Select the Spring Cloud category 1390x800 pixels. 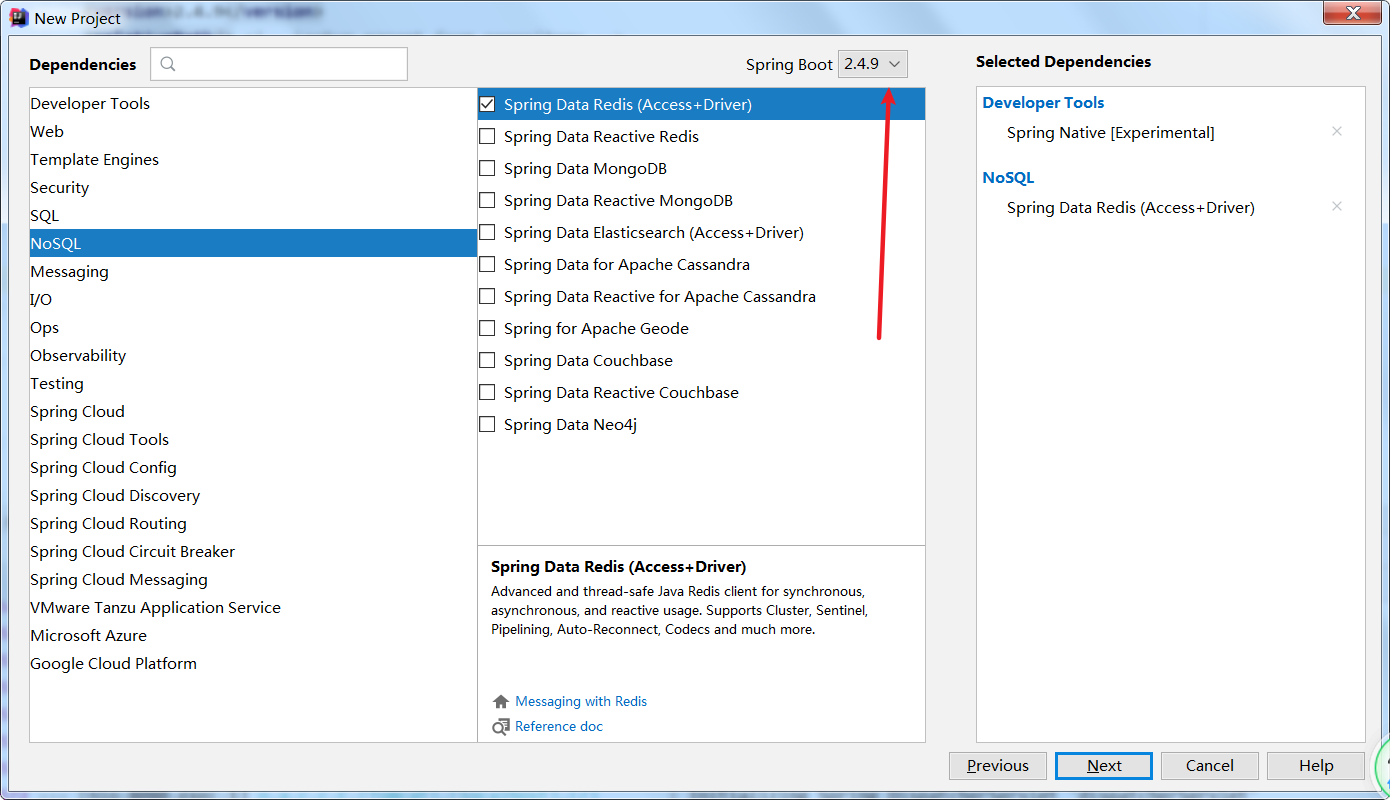click(253, 412)
